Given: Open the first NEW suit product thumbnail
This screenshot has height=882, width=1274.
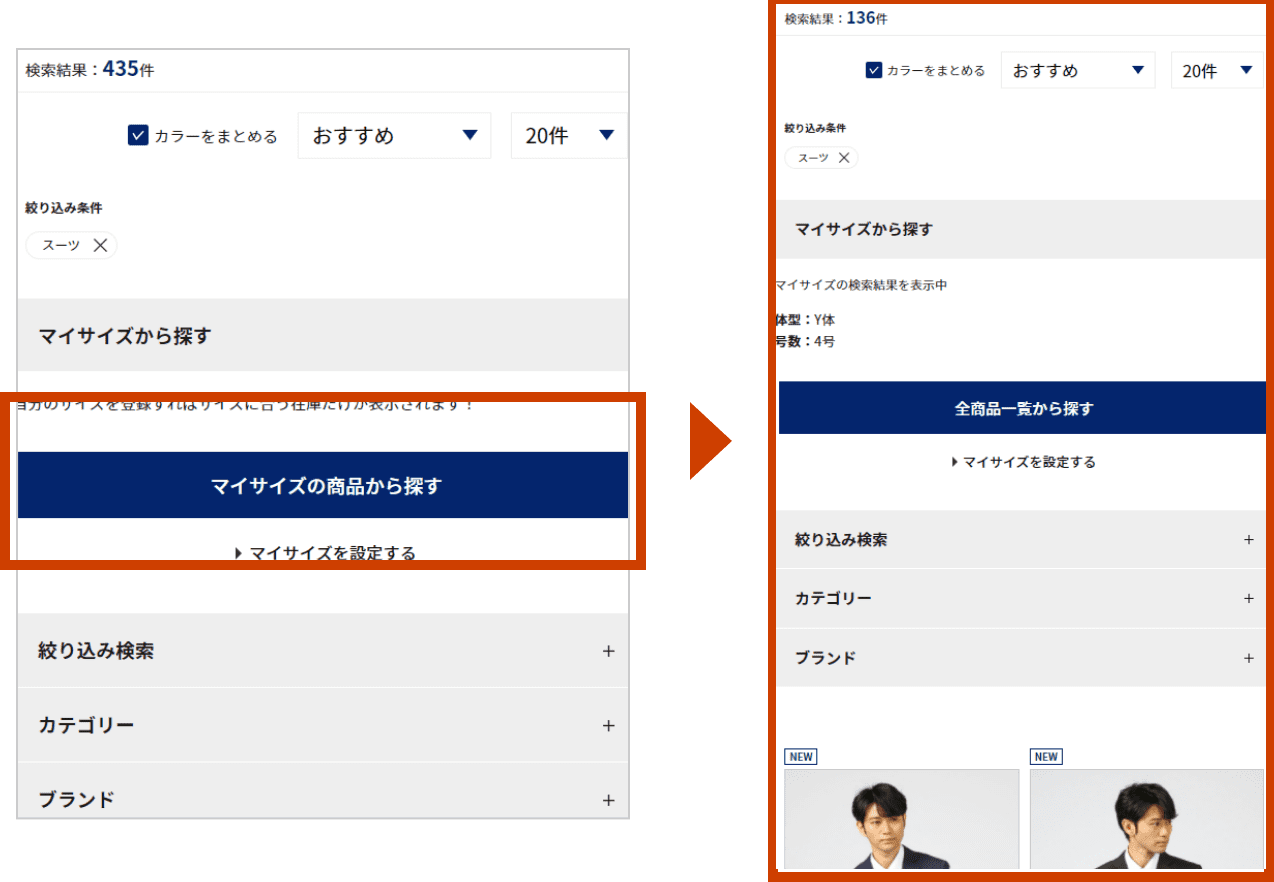Looking at the screenshot, I should tap(901, 818).
